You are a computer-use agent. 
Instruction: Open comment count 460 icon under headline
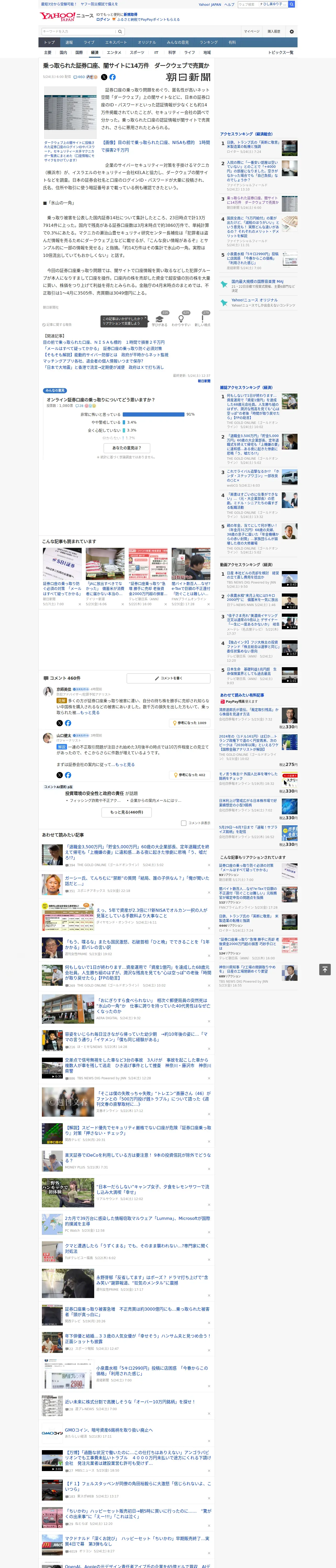pos(79,77)
